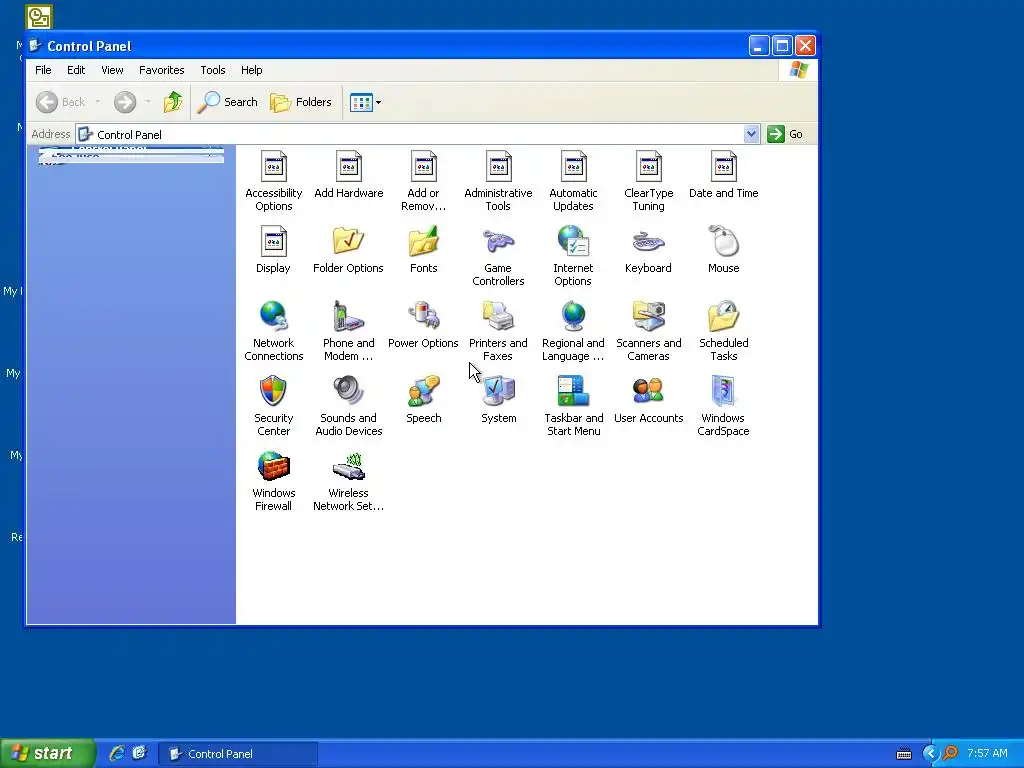Select the Mouse icon
The height and width of the screenshot is (768, 1024).
(724, 241)
